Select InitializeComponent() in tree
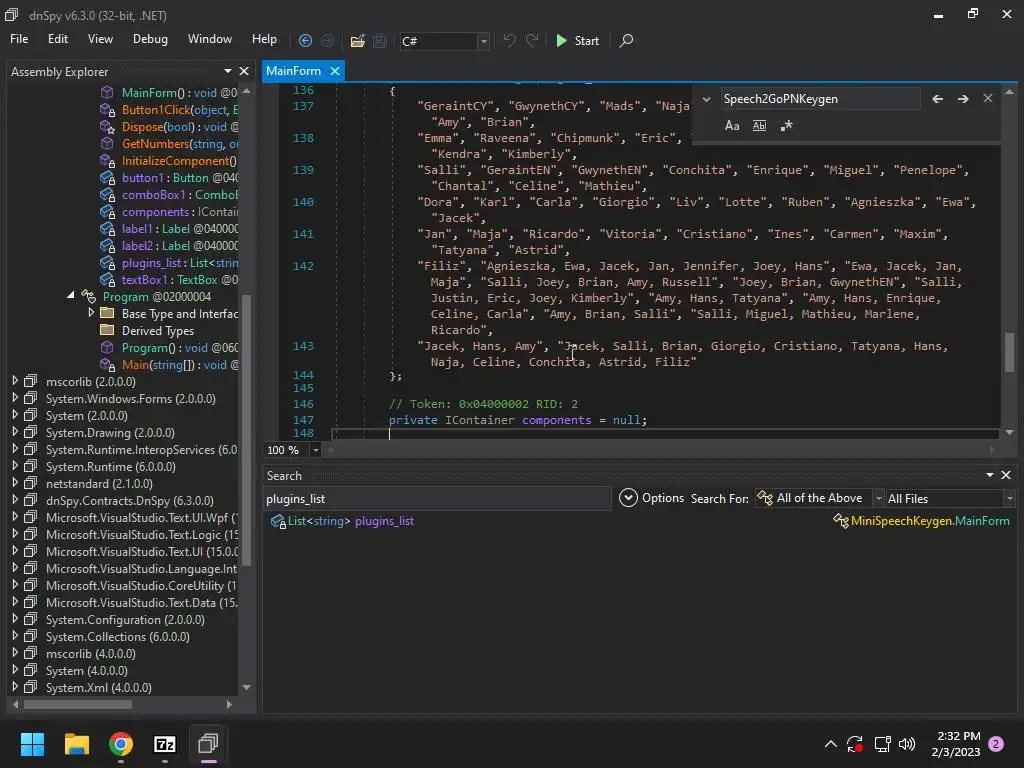The image size is (1024, 768). [x=168, y=161]
